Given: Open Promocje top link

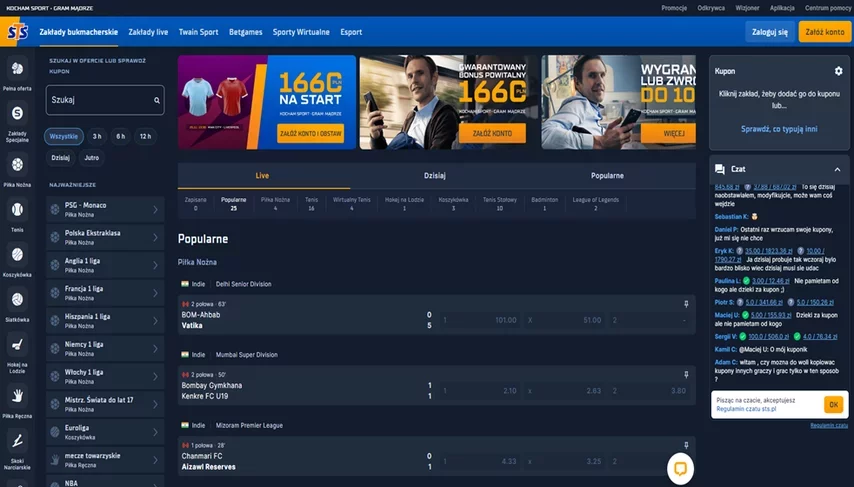Looking at the screenshot, I should [x=674, y=8].
